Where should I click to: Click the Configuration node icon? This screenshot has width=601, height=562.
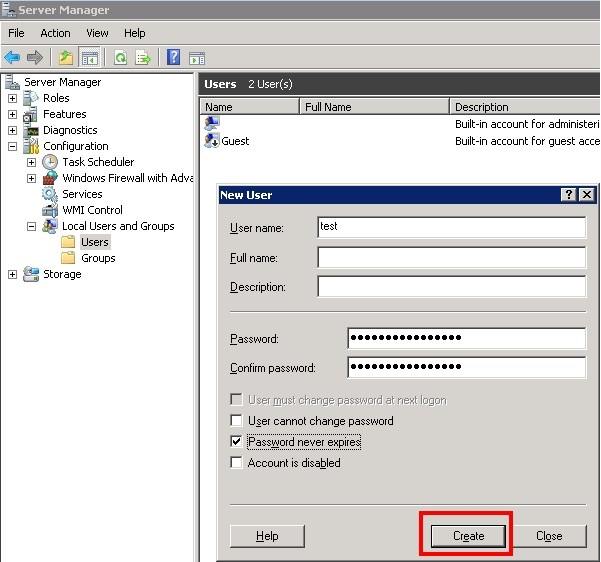point(31,146)
